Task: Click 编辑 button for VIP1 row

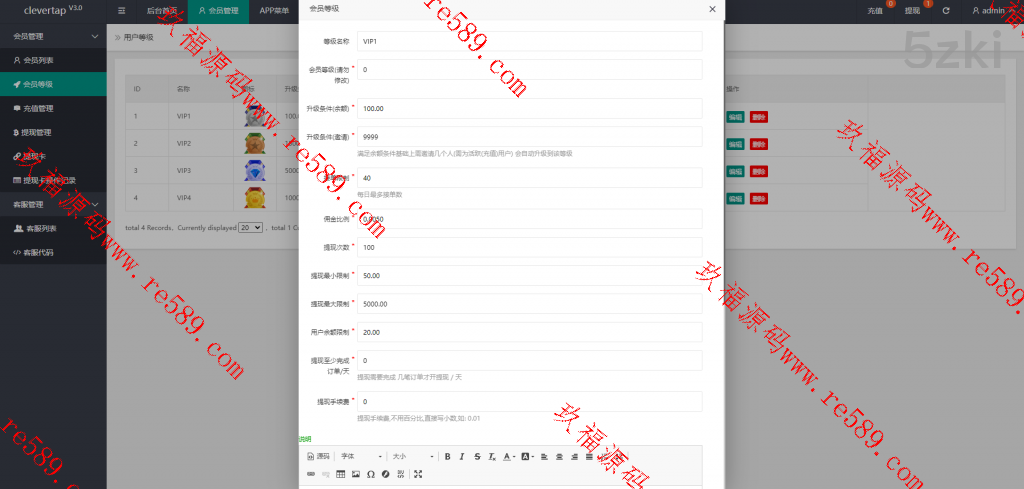Action: click(x=735, y=117)
